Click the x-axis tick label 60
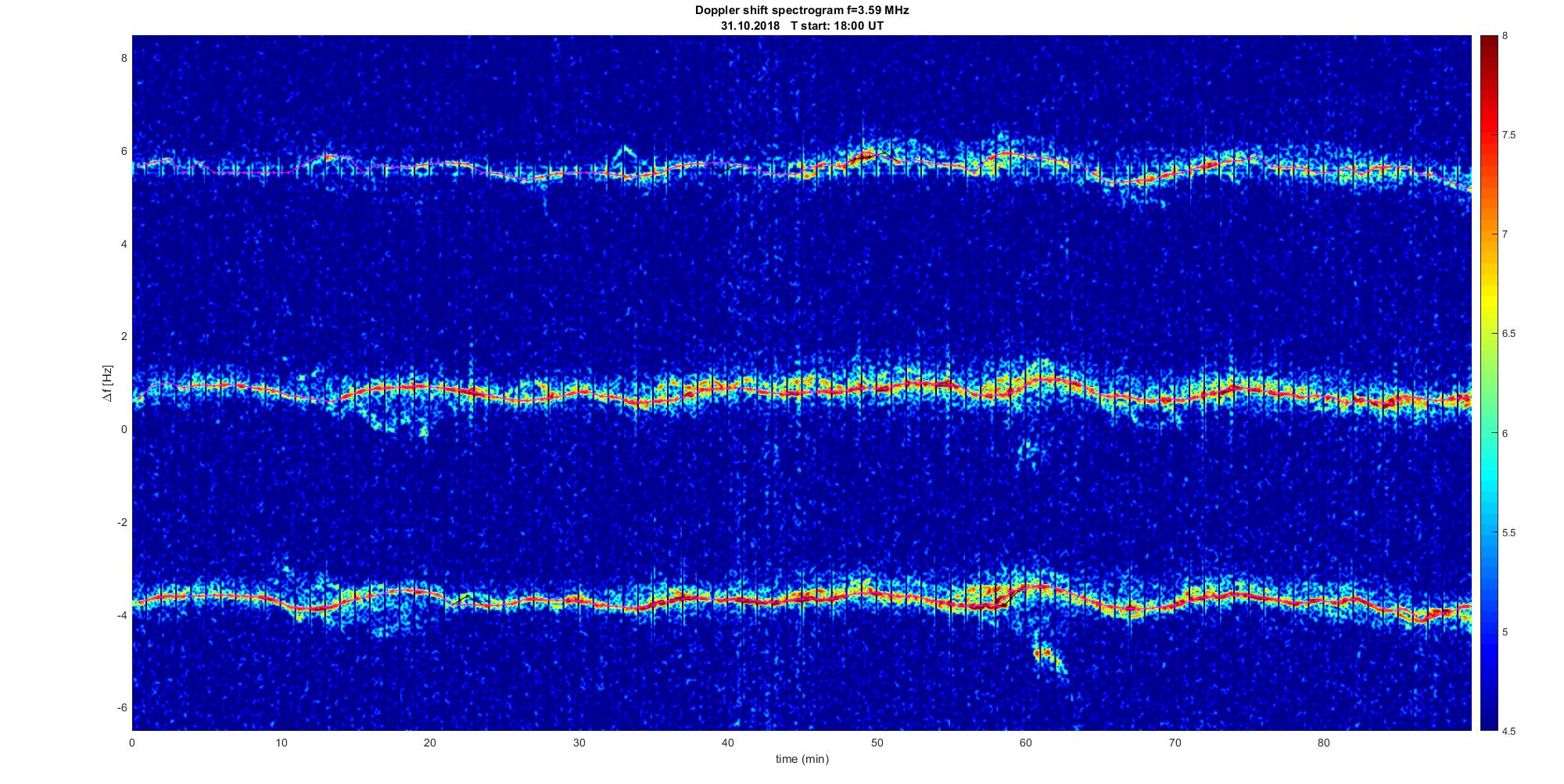Screen dimensions: 1564x784 [1026, 743]
